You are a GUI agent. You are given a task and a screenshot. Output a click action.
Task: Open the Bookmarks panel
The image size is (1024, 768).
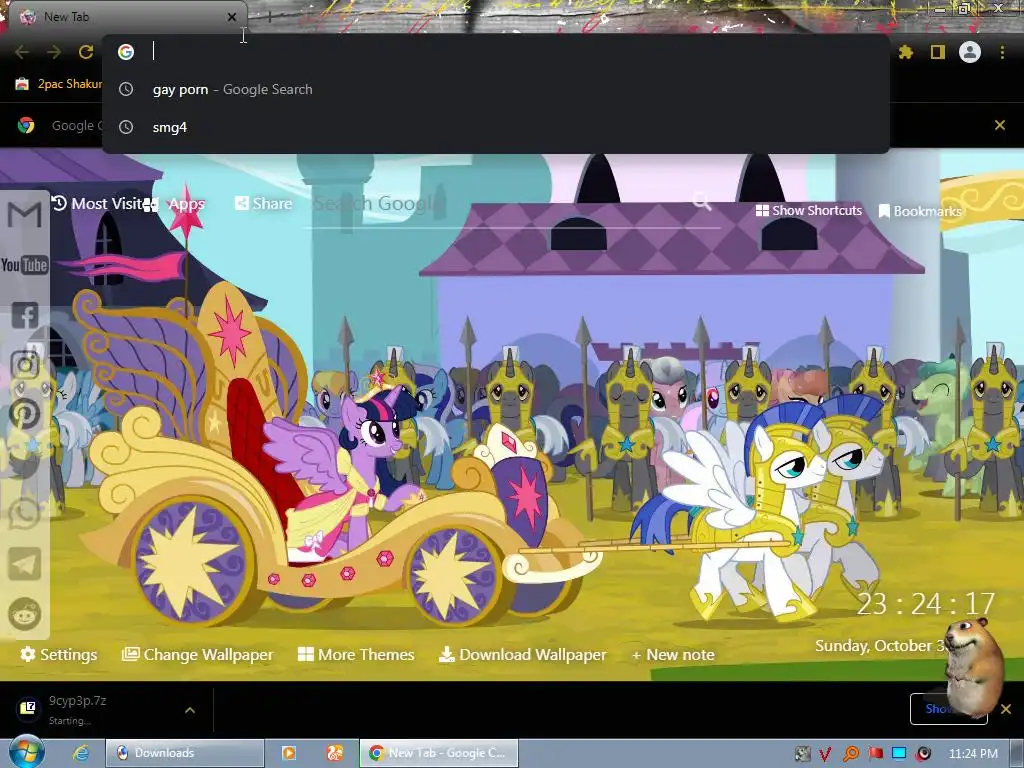coord(920,211)
